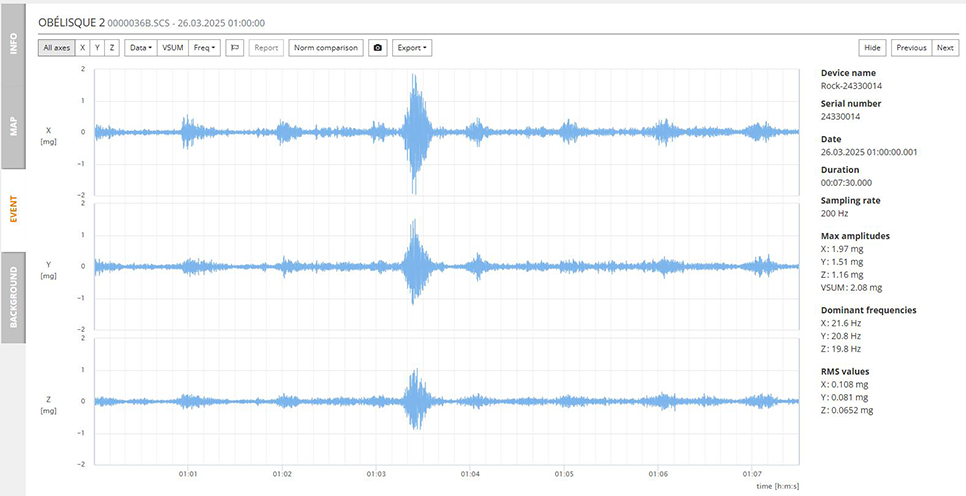
Task: Click the 01:07 time axis label
Action: (752, 475)
